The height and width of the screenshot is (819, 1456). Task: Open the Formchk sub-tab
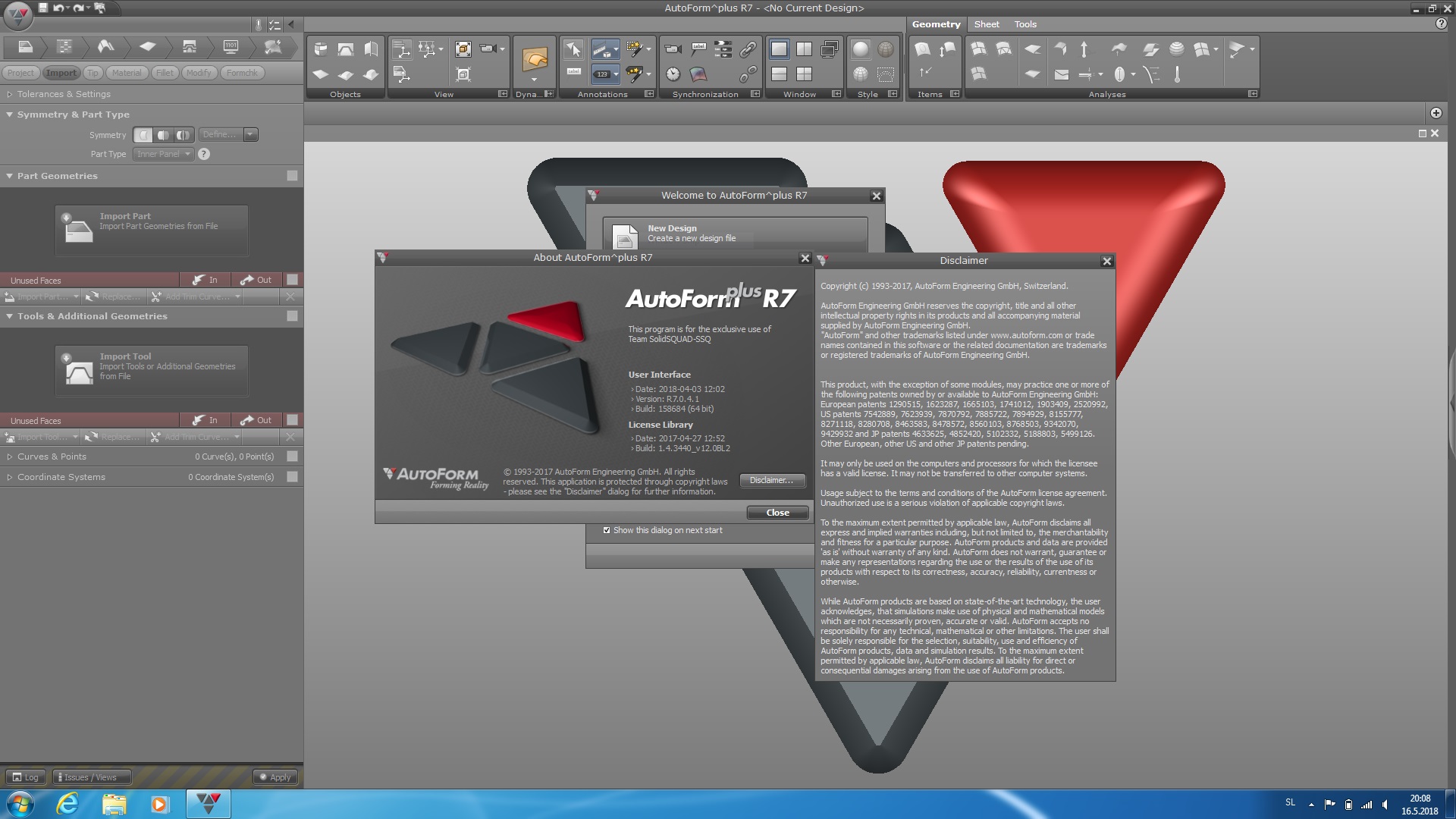point(242,73)
